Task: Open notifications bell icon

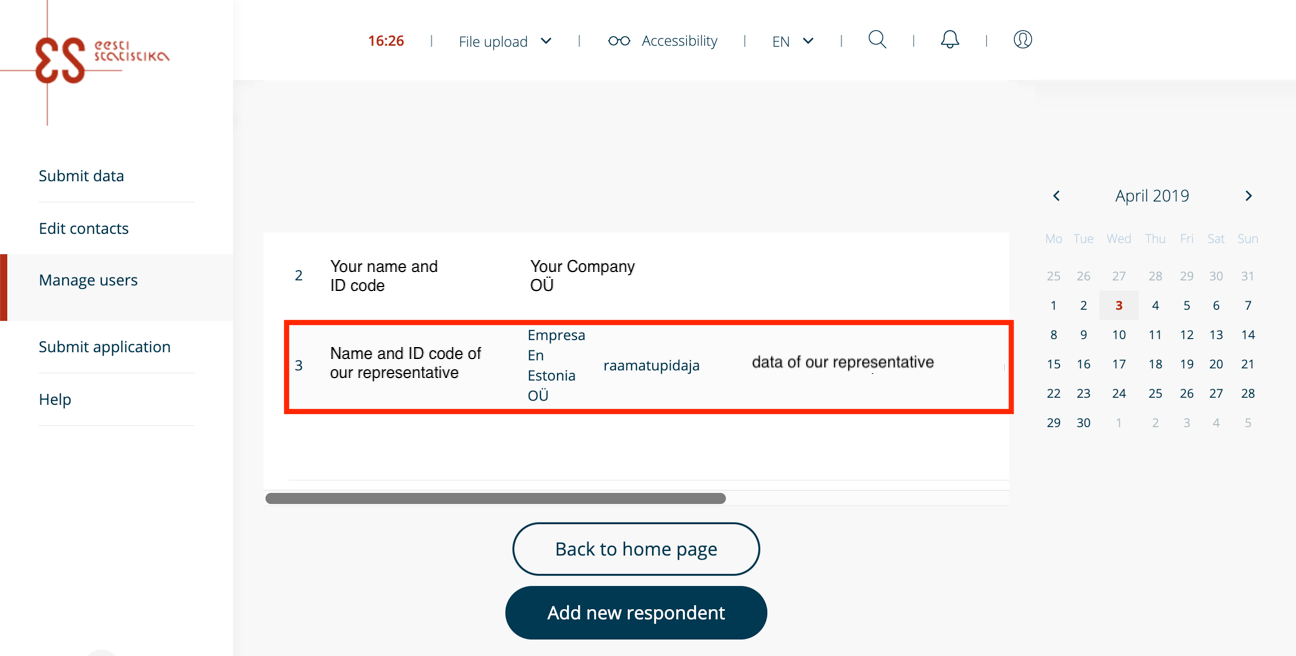Action: (x=950, y=40)
